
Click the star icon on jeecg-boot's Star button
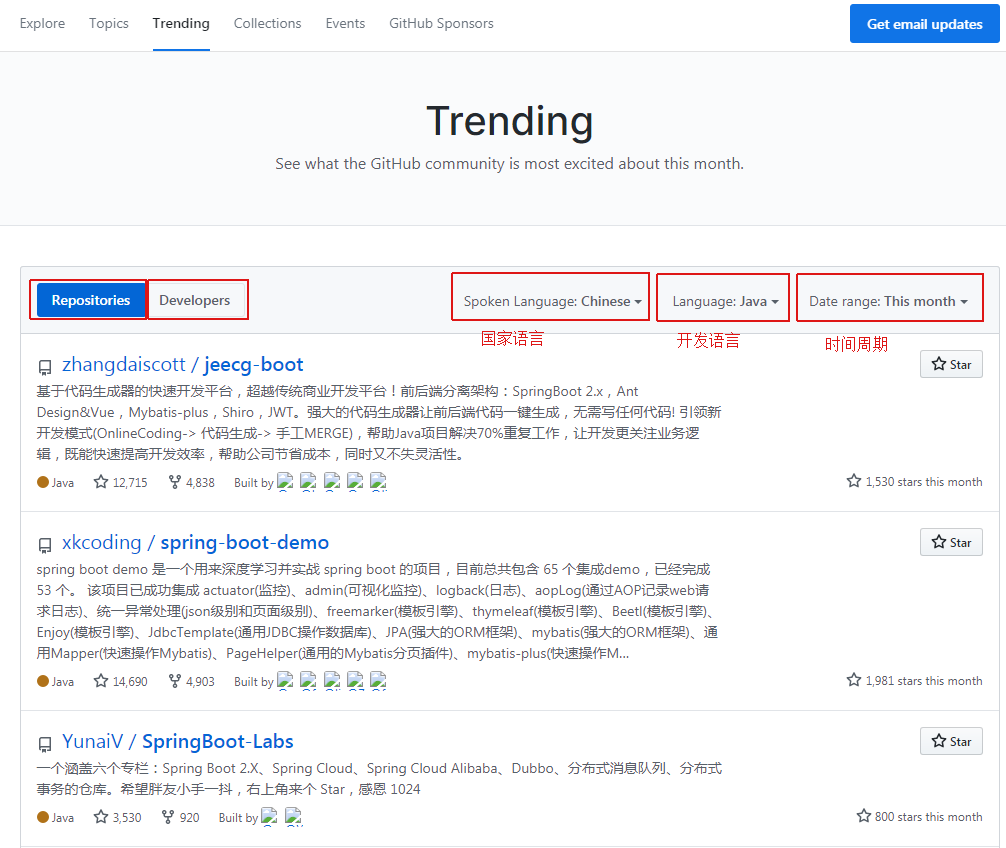tap(939, 364)
